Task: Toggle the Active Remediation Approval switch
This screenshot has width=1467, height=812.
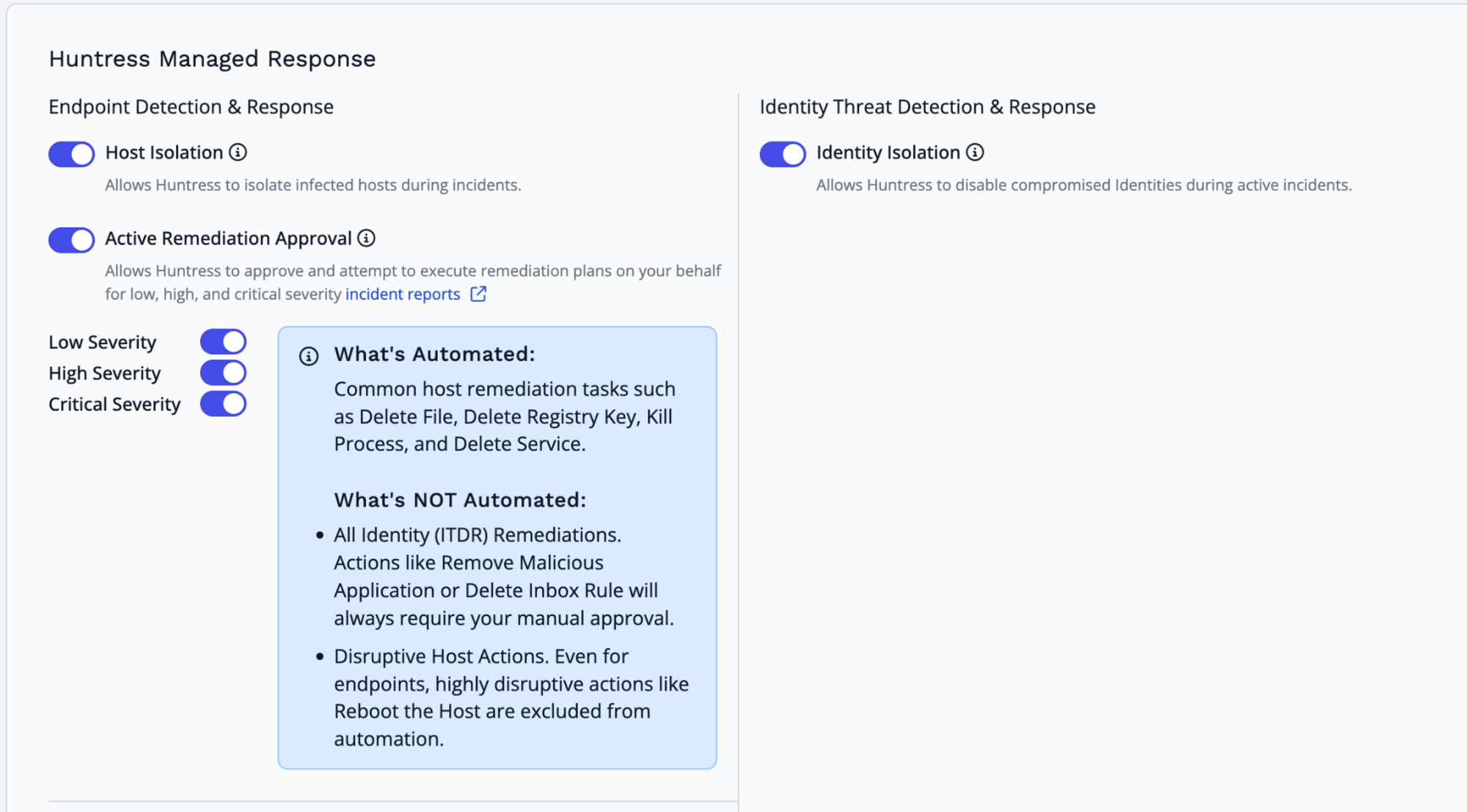Action: [x=71, y=240]
